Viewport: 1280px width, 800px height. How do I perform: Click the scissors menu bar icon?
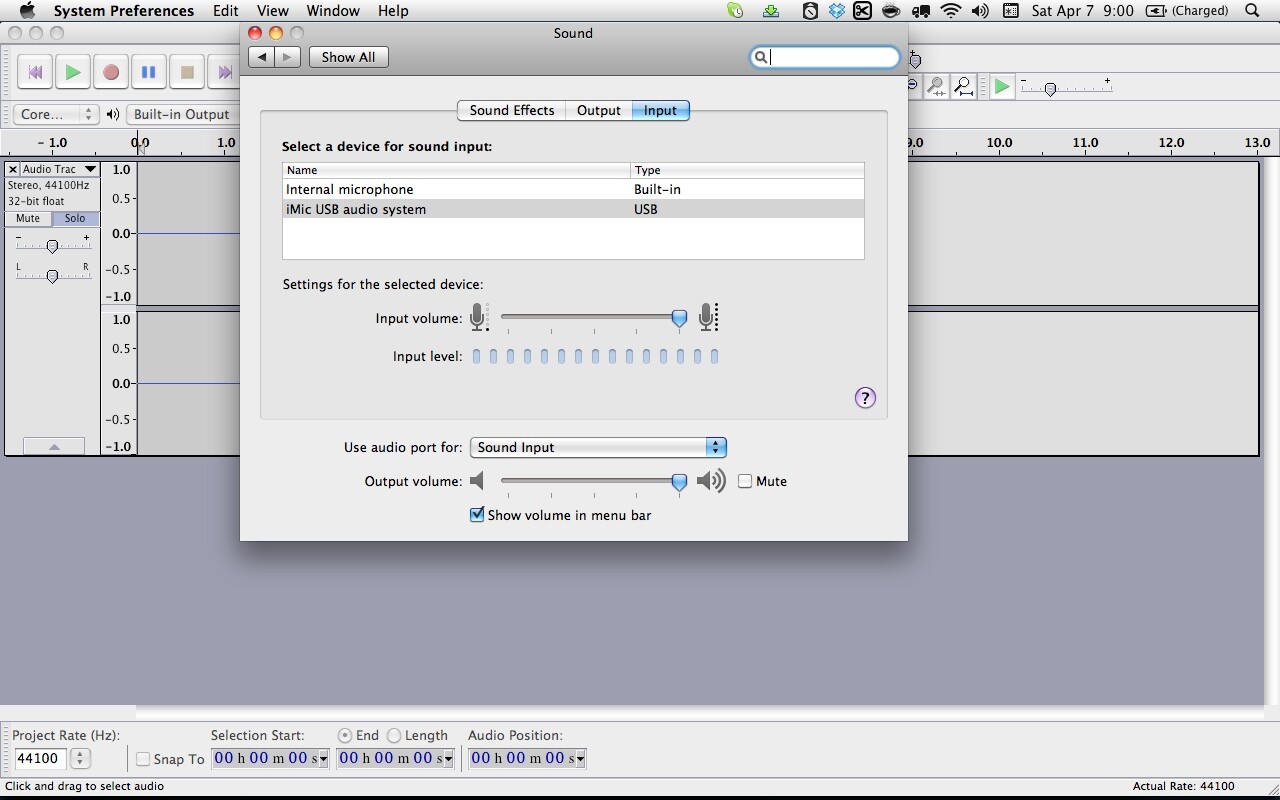862,11
